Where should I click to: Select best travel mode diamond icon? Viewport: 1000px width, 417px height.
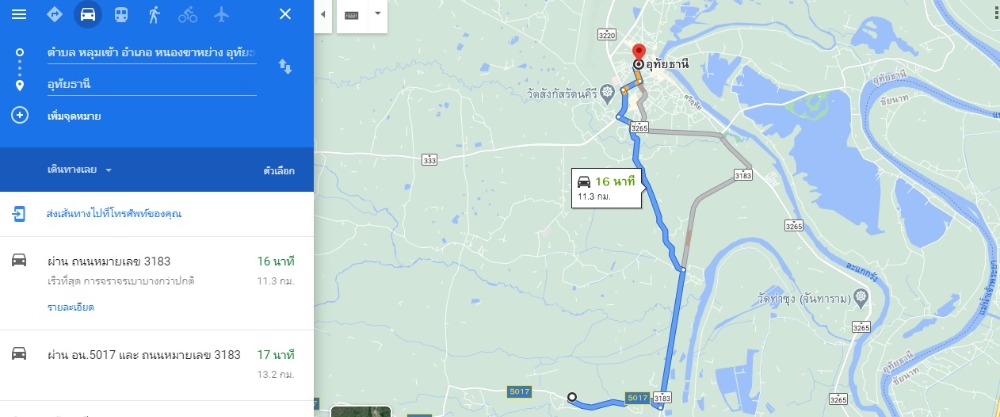(55, 14)
